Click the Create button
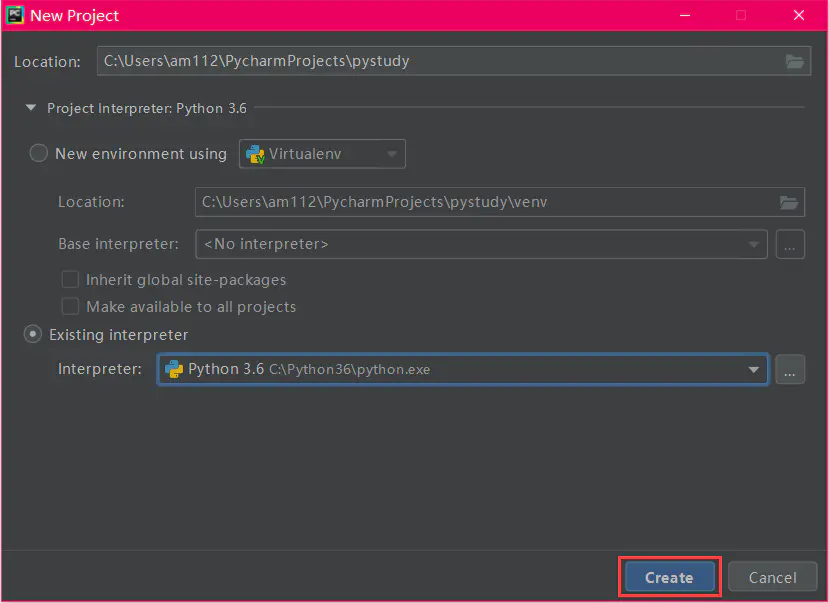 pyautogui.click(x=669, y=577)
